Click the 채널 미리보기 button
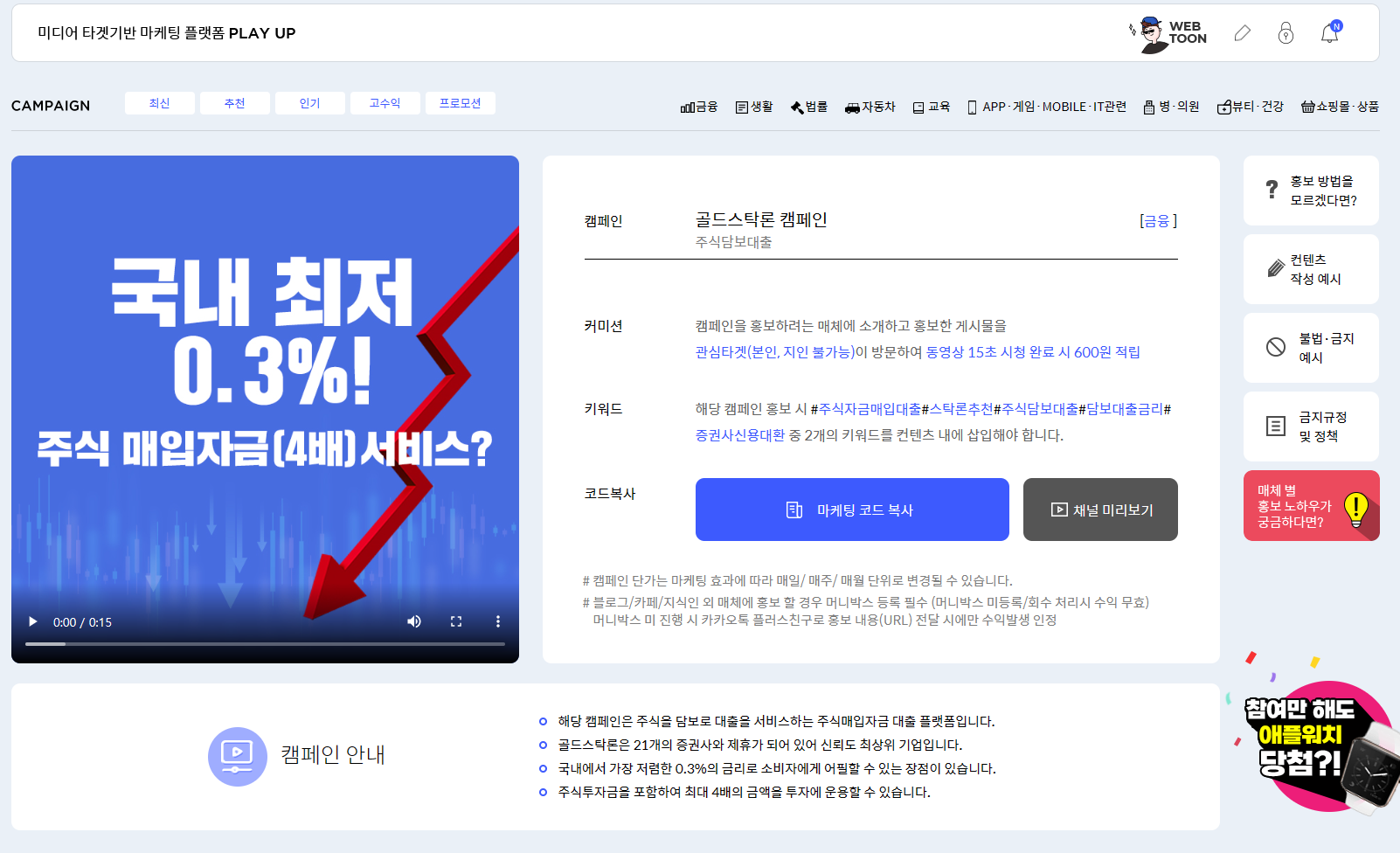The height and width of the screenshot is (853, 1400). [x=1100, y=510]
